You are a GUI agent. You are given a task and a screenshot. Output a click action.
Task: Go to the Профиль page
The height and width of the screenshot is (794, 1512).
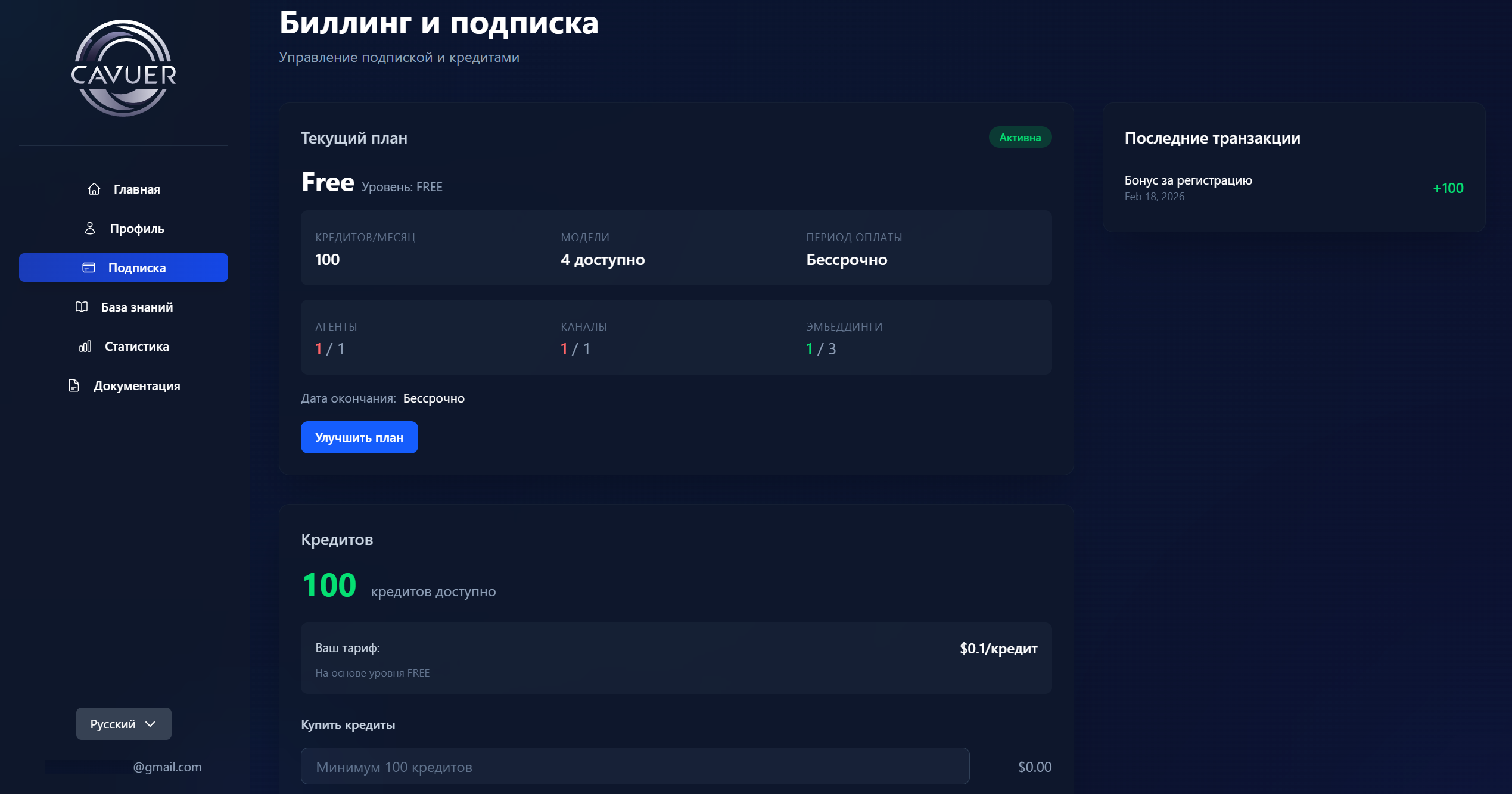click(136, 229)
